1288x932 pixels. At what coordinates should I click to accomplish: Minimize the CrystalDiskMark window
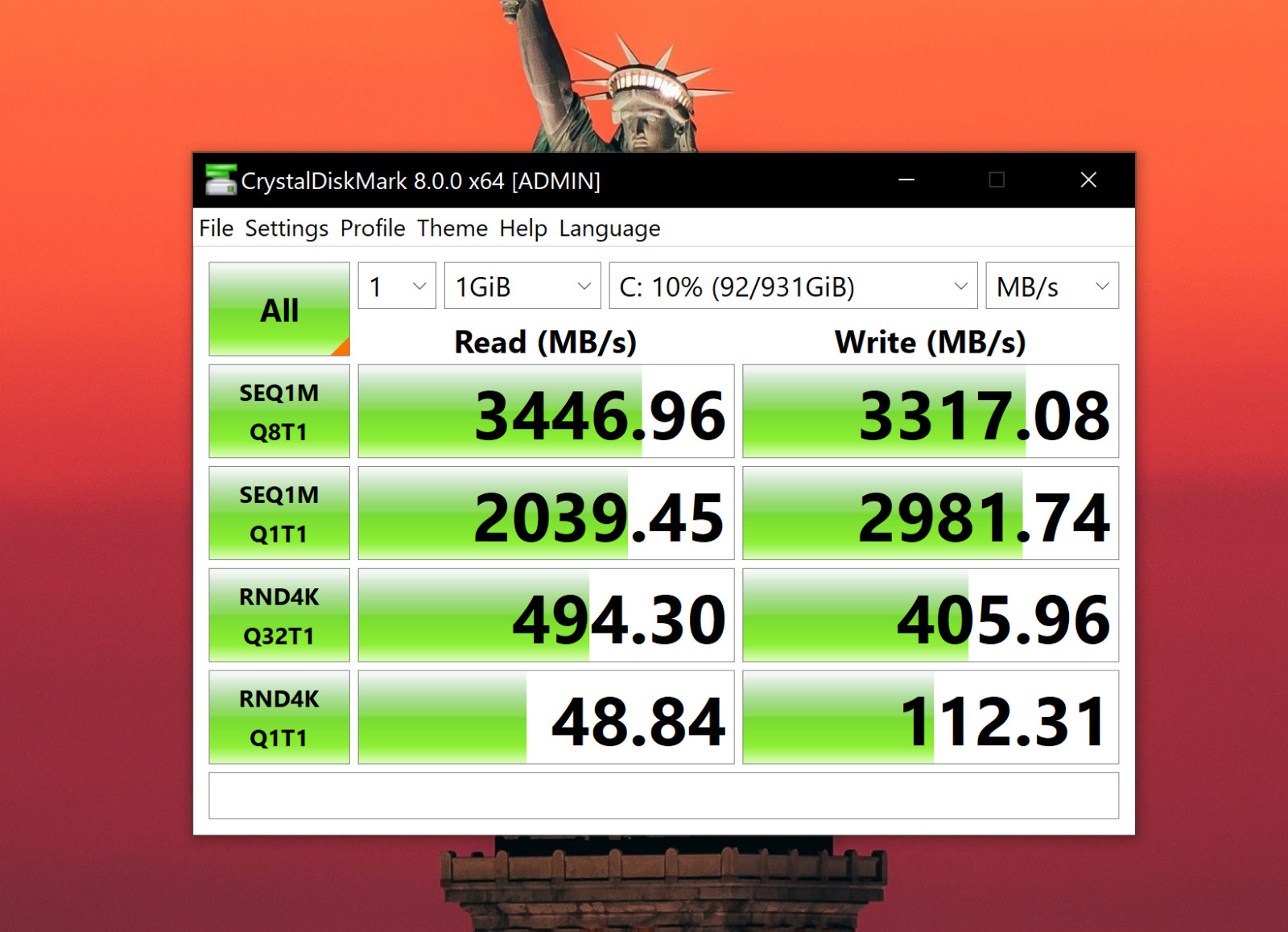tap(906, 179)
